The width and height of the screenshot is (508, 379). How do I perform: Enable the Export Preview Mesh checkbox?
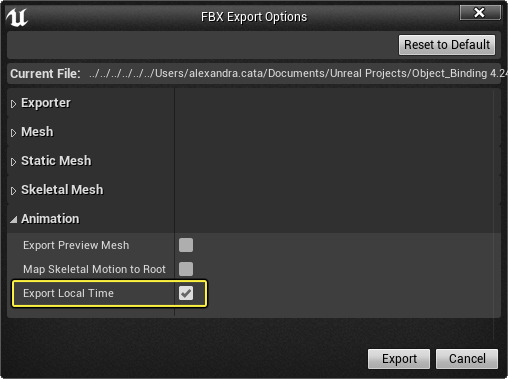186,245
